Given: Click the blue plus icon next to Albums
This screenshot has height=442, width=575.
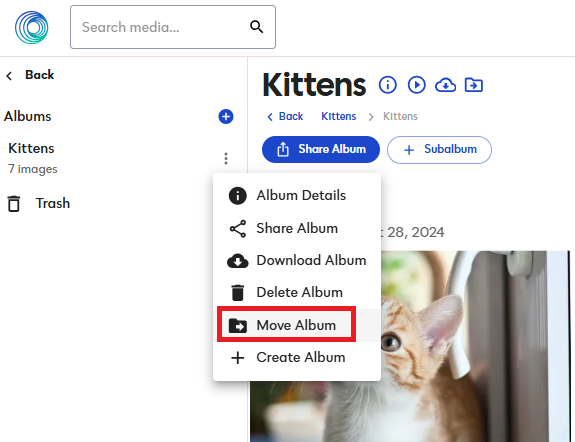Looking at the screenshot, I should tap(226, 117).
